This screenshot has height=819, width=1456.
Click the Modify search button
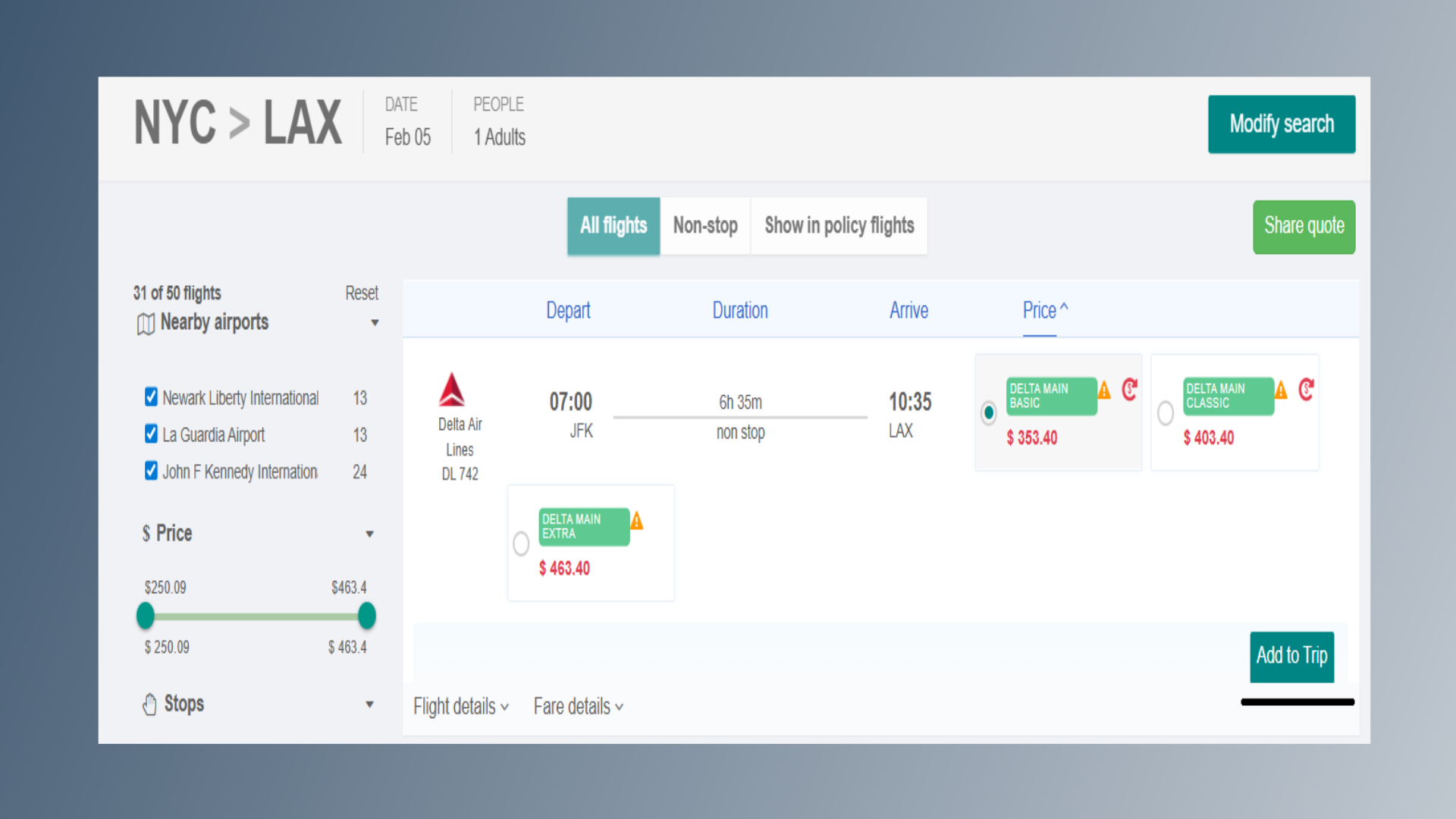click(x=1281, y=124)
